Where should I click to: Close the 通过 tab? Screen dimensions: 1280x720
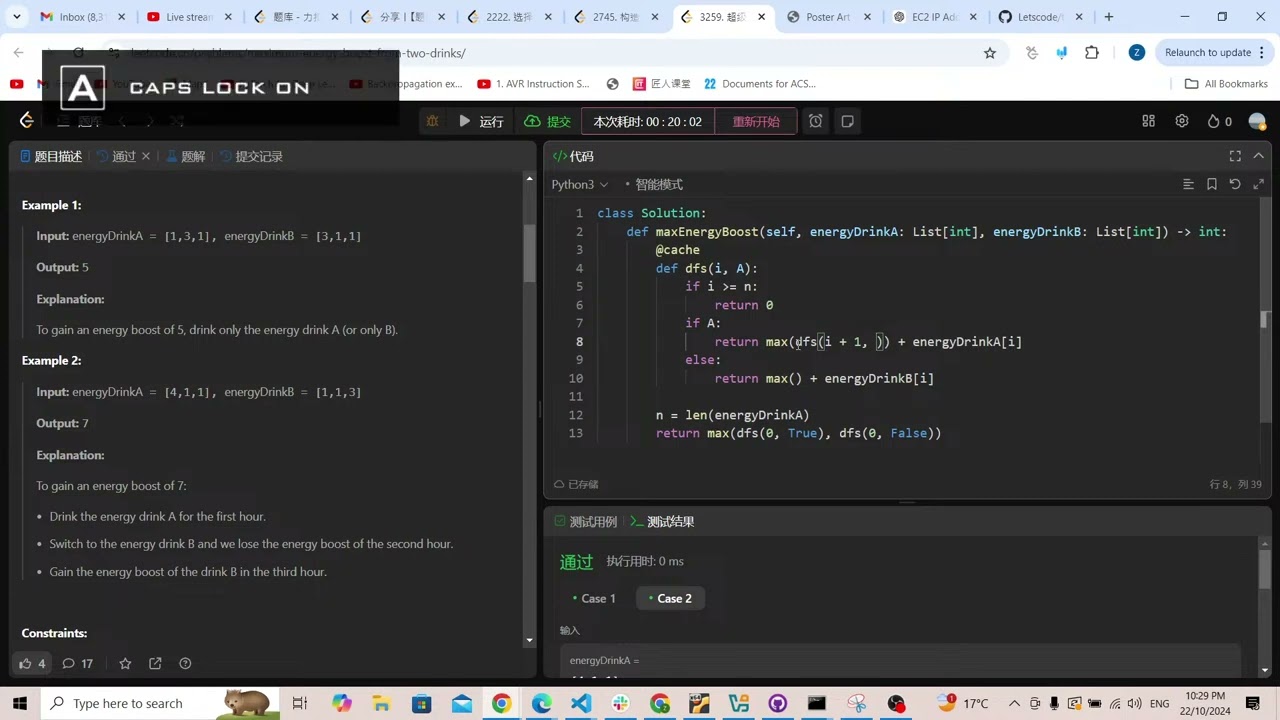146,156
